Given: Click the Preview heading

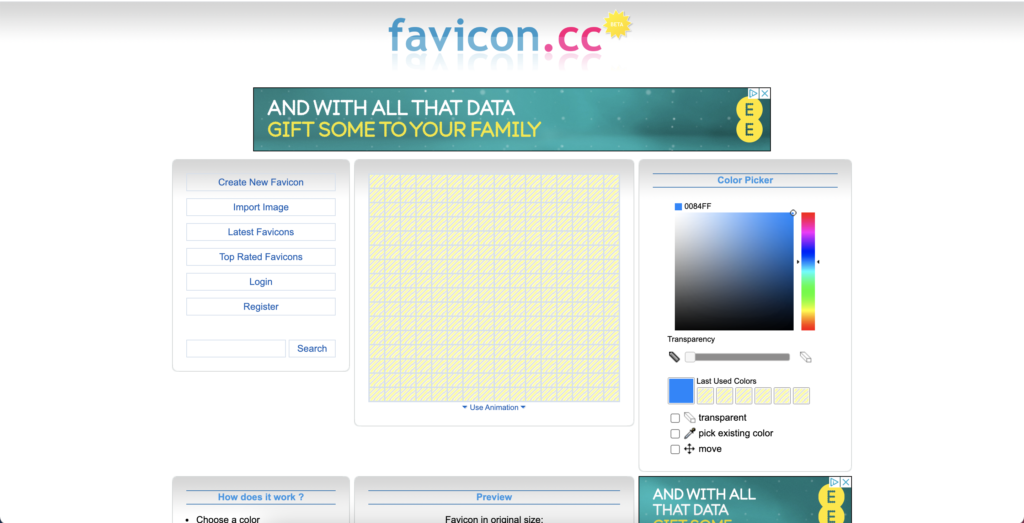Looking at the screenshot, I should 494,497.
